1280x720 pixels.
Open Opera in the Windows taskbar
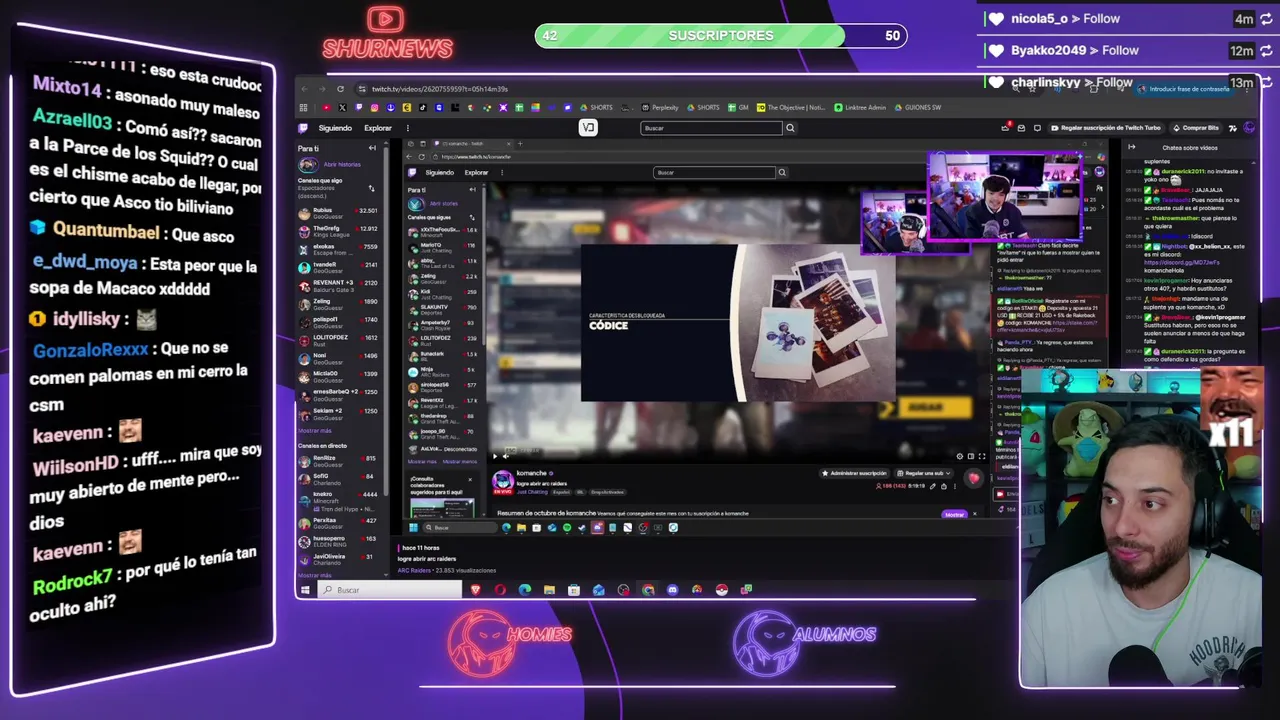pos(500,590)
